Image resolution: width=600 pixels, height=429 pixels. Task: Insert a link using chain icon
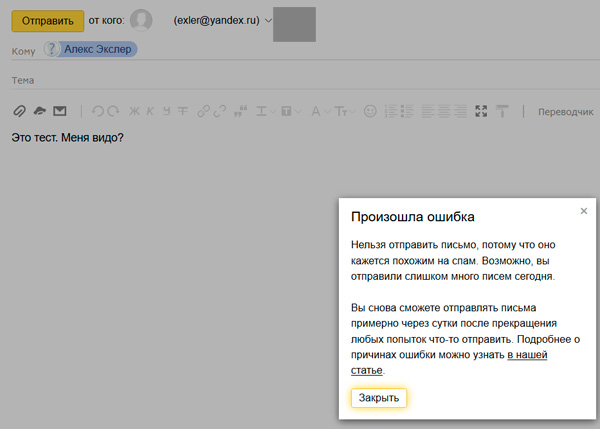(x=205, y=111)
